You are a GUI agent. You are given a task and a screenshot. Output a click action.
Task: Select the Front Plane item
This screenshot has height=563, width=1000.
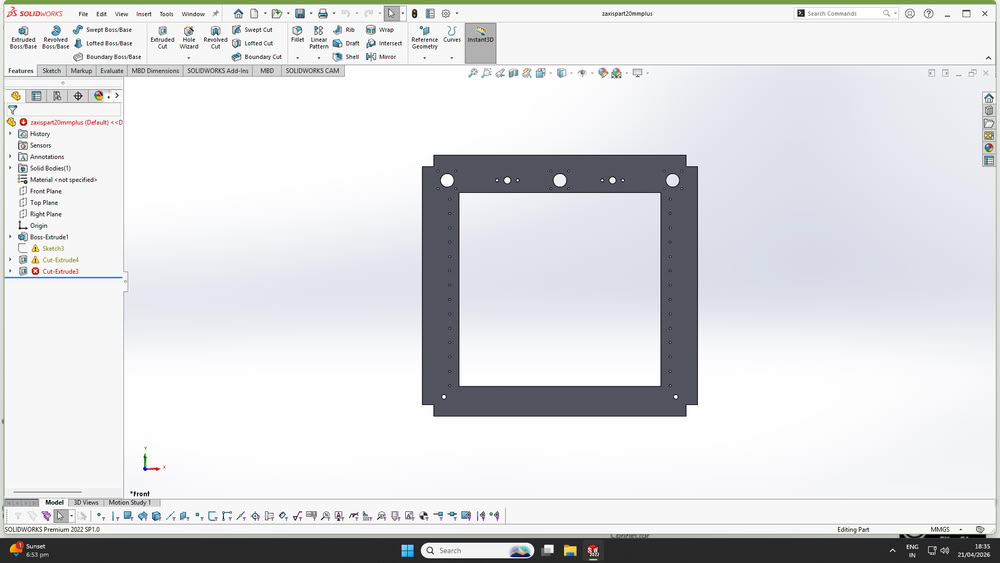click(x=45, y=191)
